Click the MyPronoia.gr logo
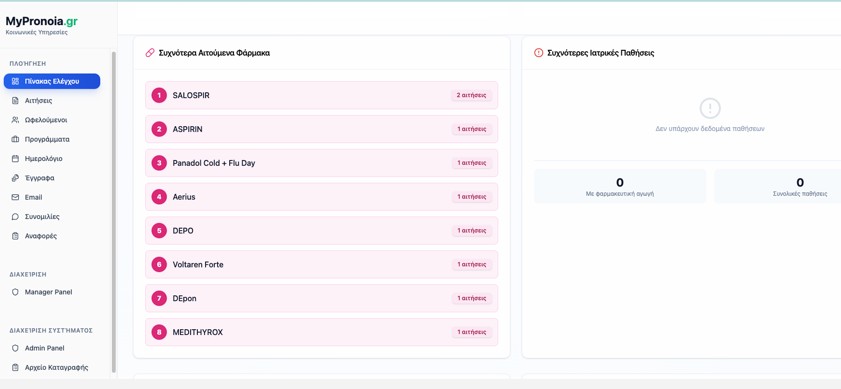 click(x=41, y=21)
